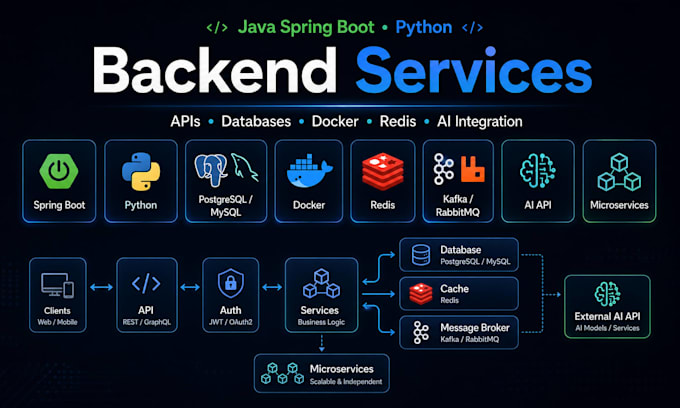Click the 'Redis' caption under 'Cache'
The image size is (680, 408).
pos(449,300)
